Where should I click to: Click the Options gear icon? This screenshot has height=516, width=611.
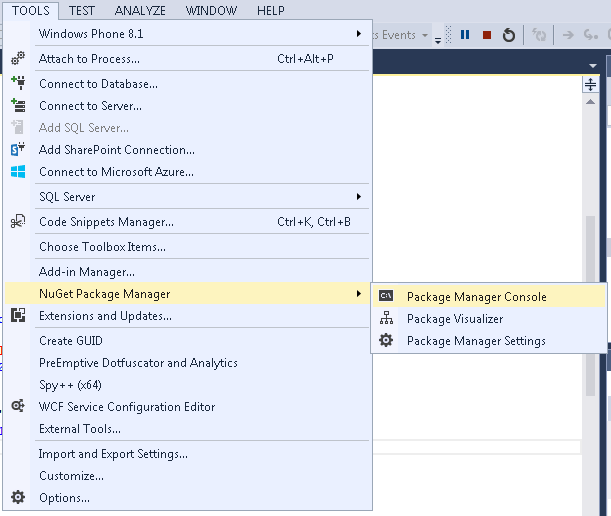(x=18, y=497)
